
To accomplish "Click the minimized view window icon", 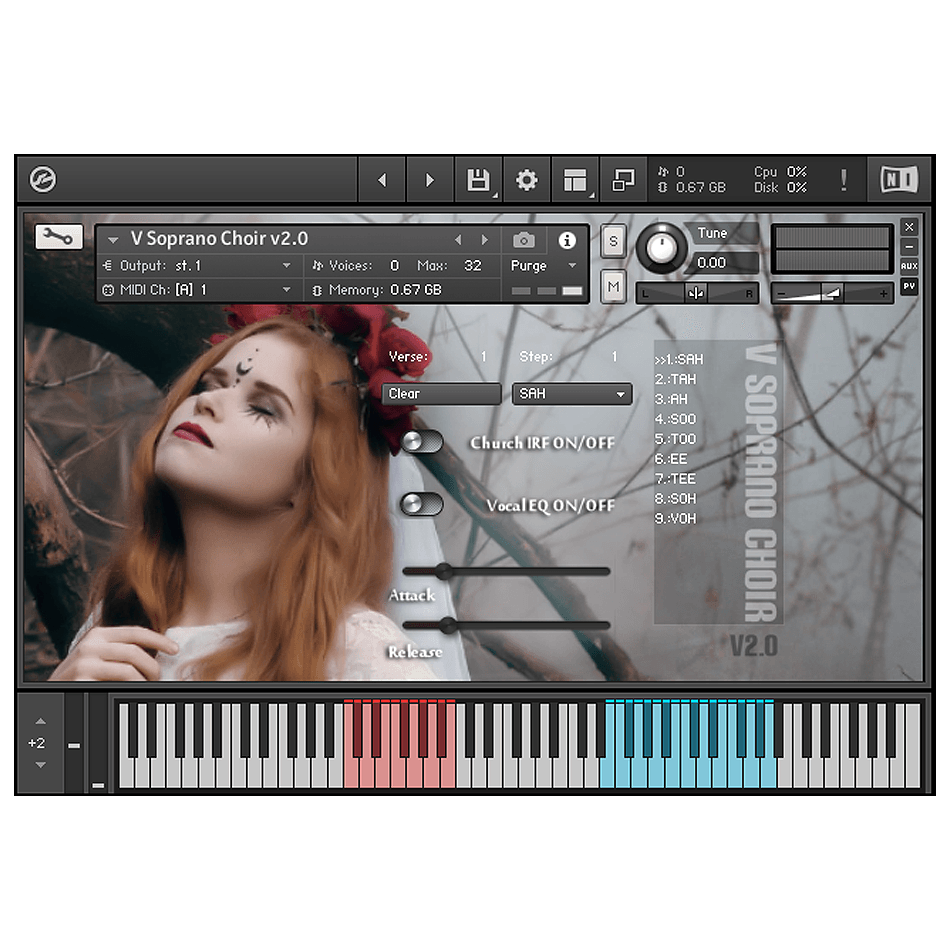I will click(x=623, y=180).
